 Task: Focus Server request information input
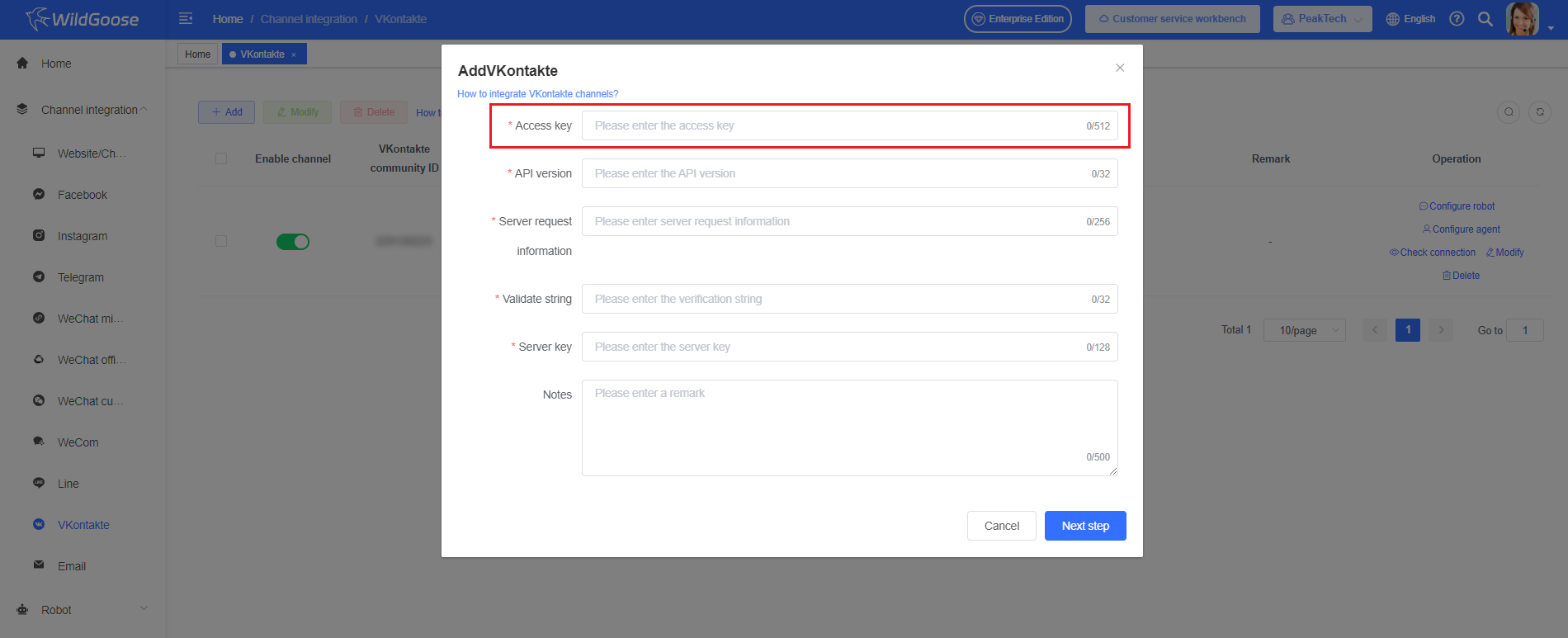pyautogui.click(x=850, y=221)
